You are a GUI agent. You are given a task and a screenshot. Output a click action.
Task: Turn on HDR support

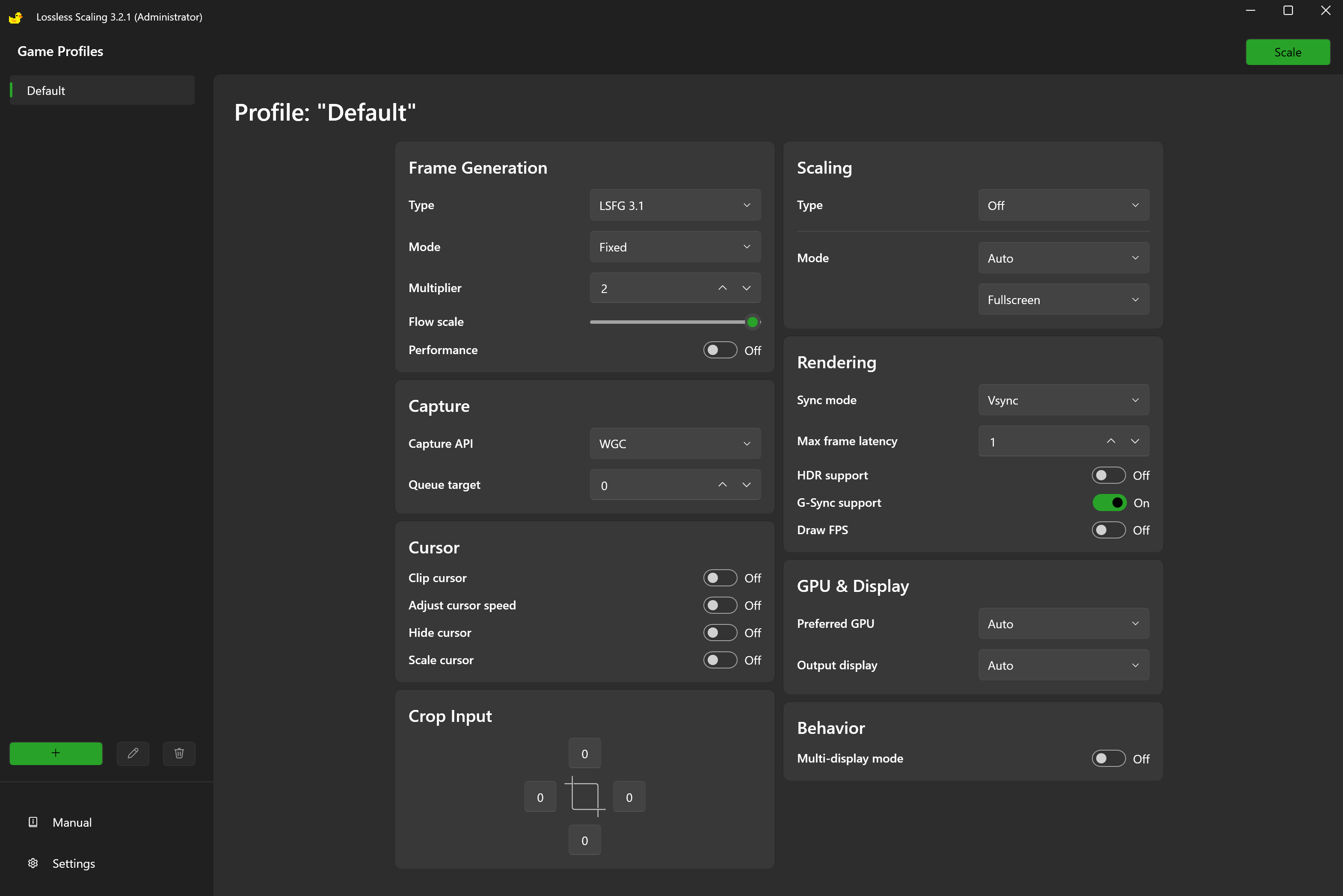1109,476
